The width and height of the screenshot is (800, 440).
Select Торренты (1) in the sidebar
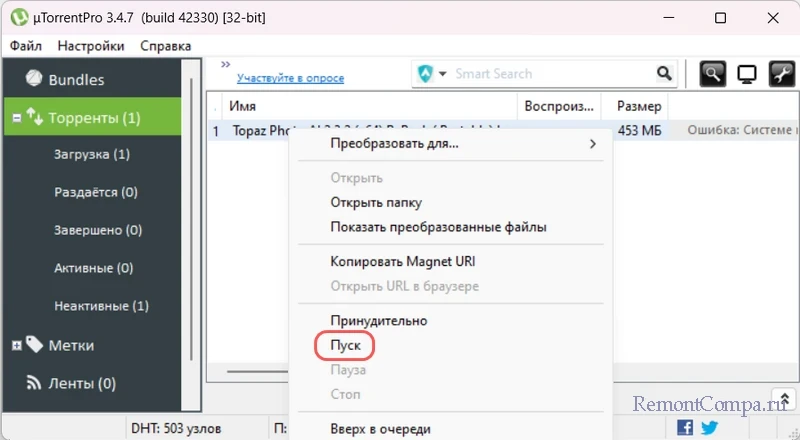(x=92, y=117)
